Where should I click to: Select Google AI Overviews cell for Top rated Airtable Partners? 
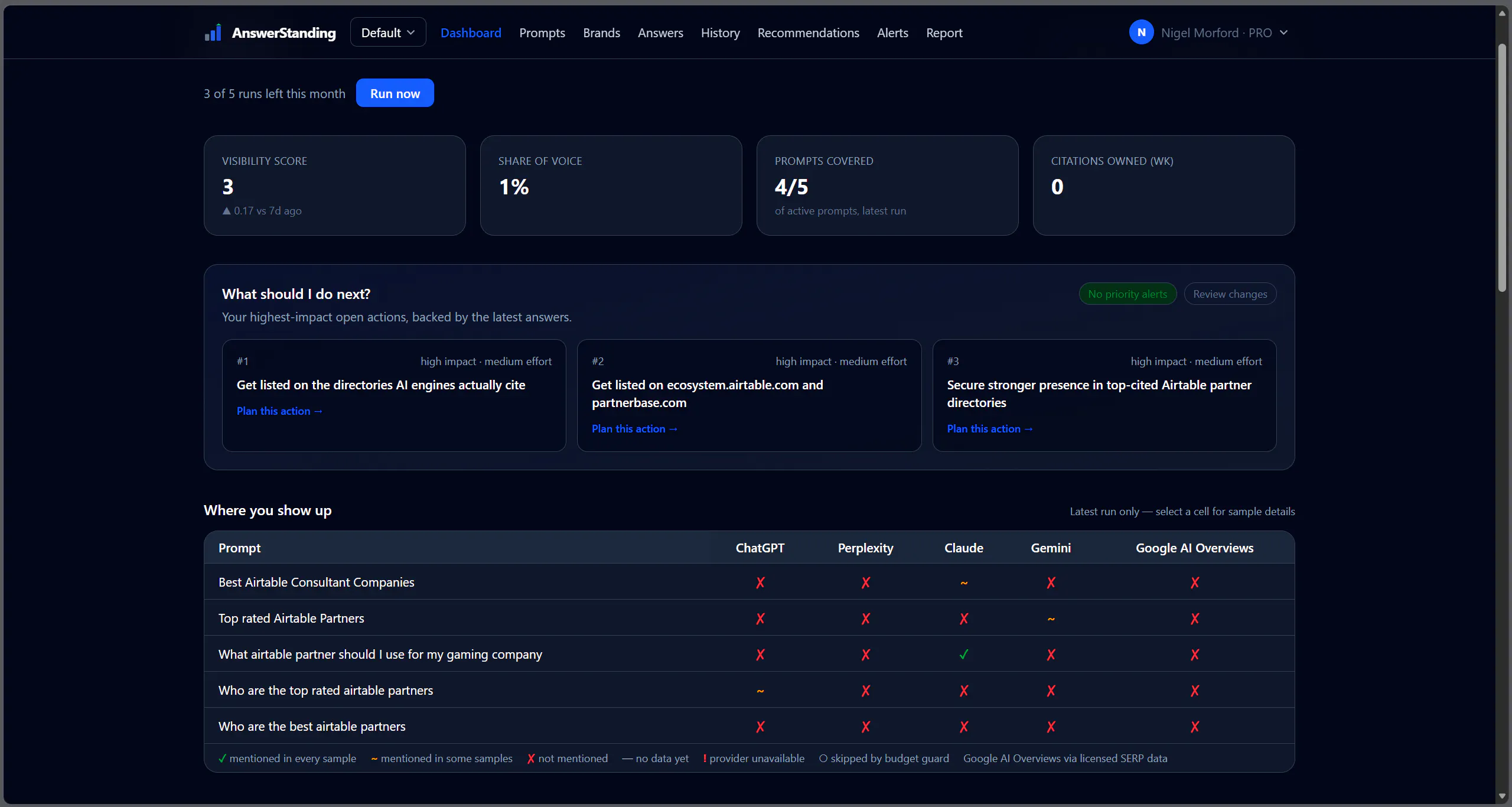(x=1194, y=619)
